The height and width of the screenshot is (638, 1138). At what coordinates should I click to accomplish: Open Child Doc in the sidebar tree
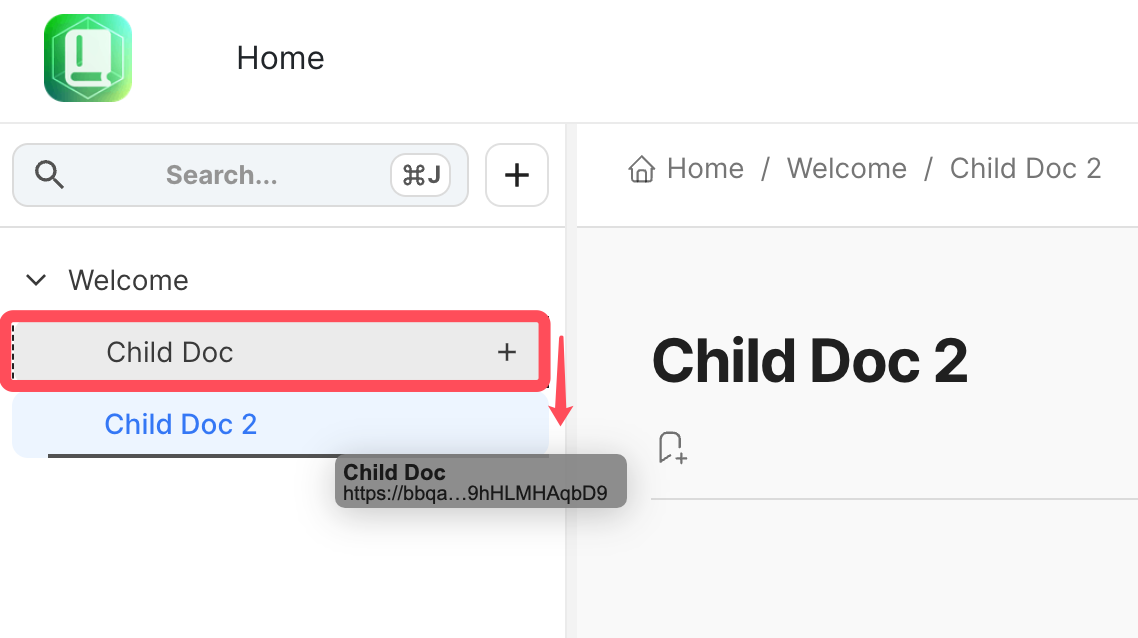(x=170, y=352)
